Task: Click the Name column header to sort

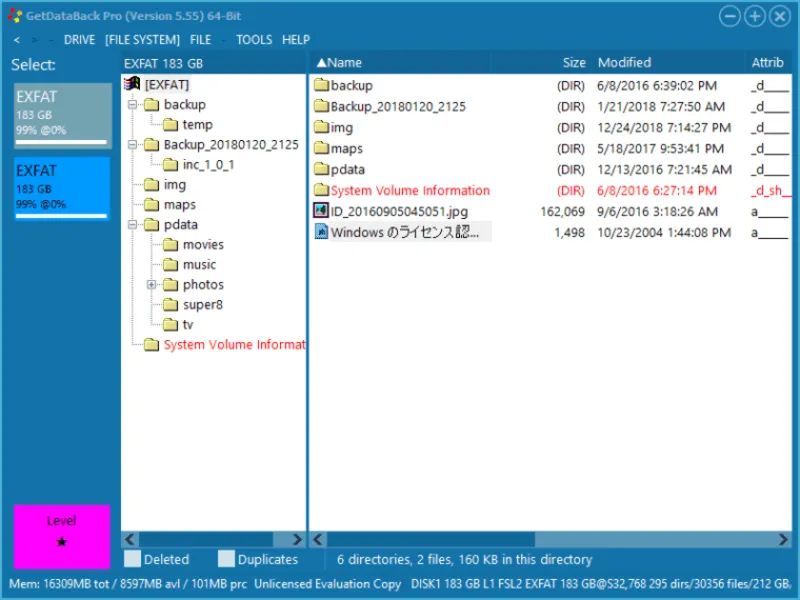Action: coord(342,62)
